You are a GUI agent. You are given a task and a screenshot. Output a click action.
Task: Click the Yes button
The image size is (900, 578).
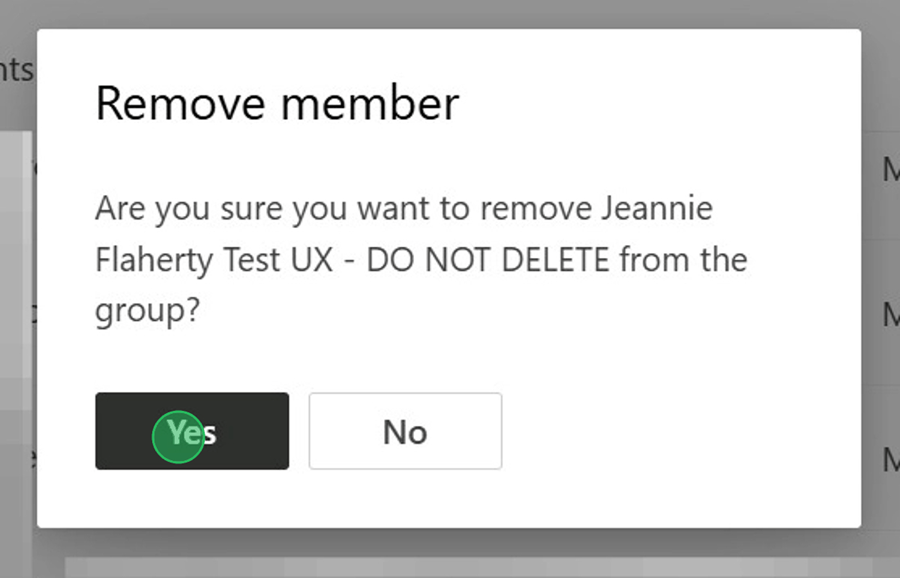(x=192, y=431)
